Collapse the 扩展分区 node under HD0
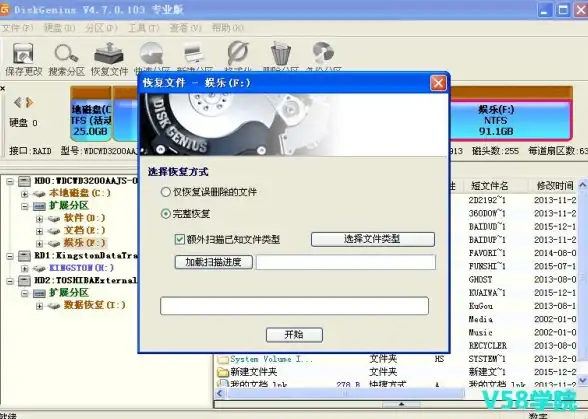Screen dimensions: 588x419 point(24,206)
